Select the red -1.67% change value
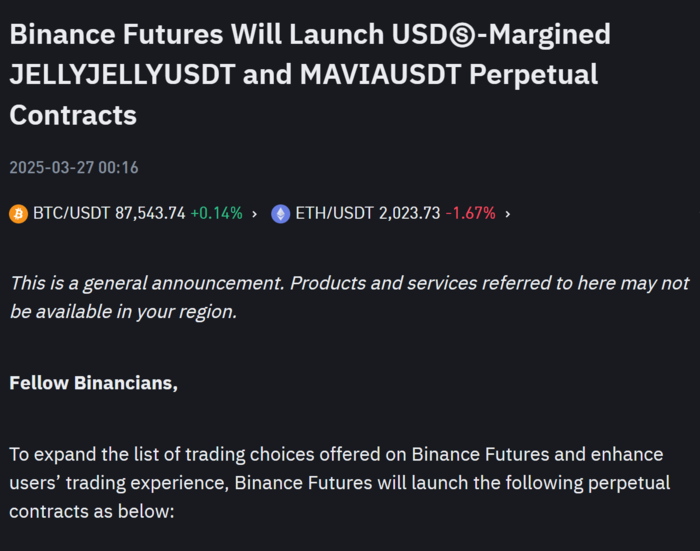The height and width of the screenshot is (551, 700). coord(471,213)
